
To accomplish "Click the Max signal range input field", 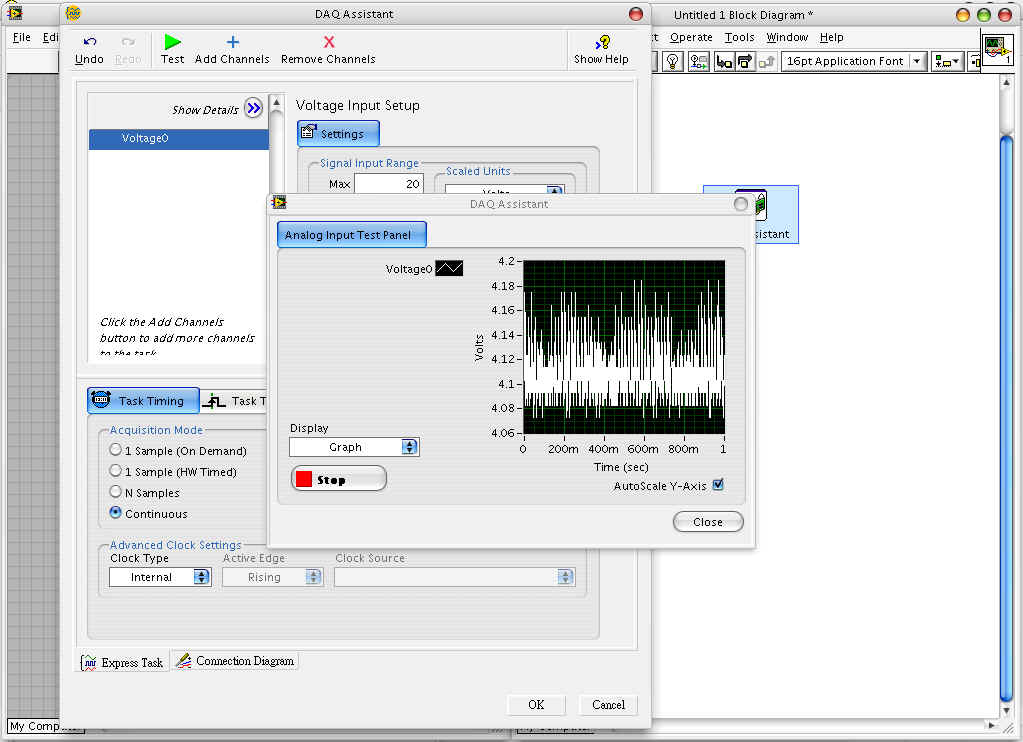I will coord(388,183).
